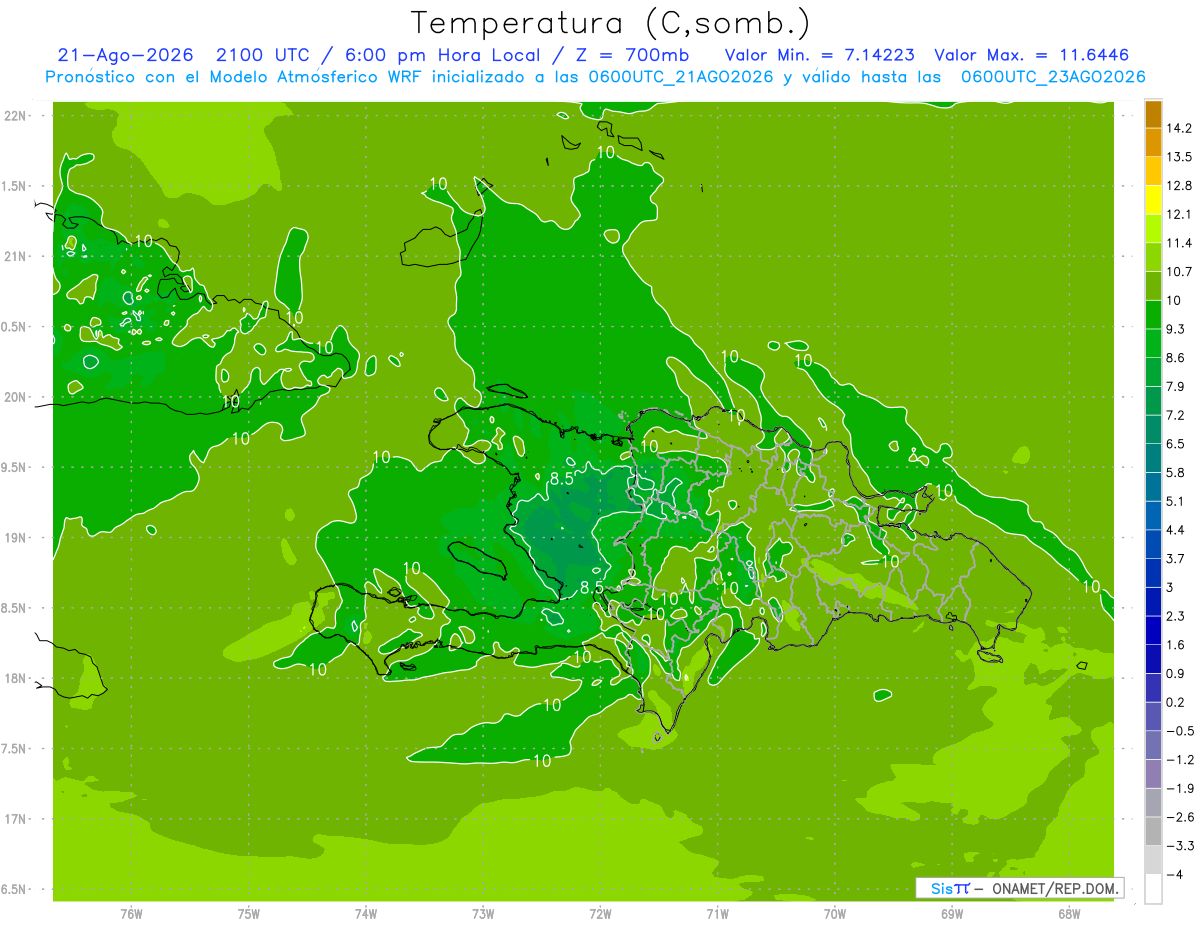The height and width of the screenshot is (927, 1200).
Task: Click the '17N' latitude axis label
Action: (x=14, y=819)
